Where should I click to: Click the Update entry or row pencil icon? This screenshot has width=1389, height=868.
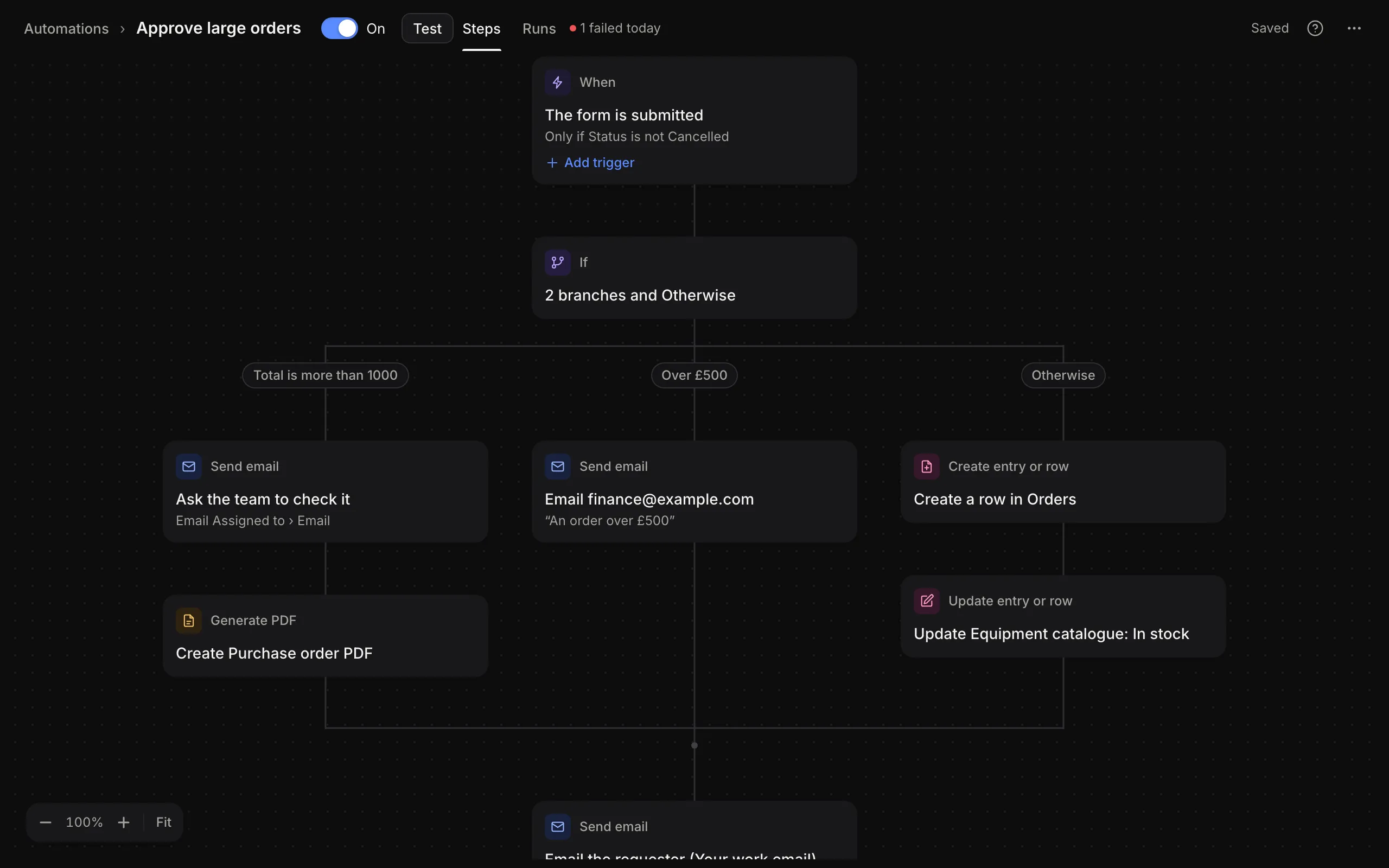[926, 601]
